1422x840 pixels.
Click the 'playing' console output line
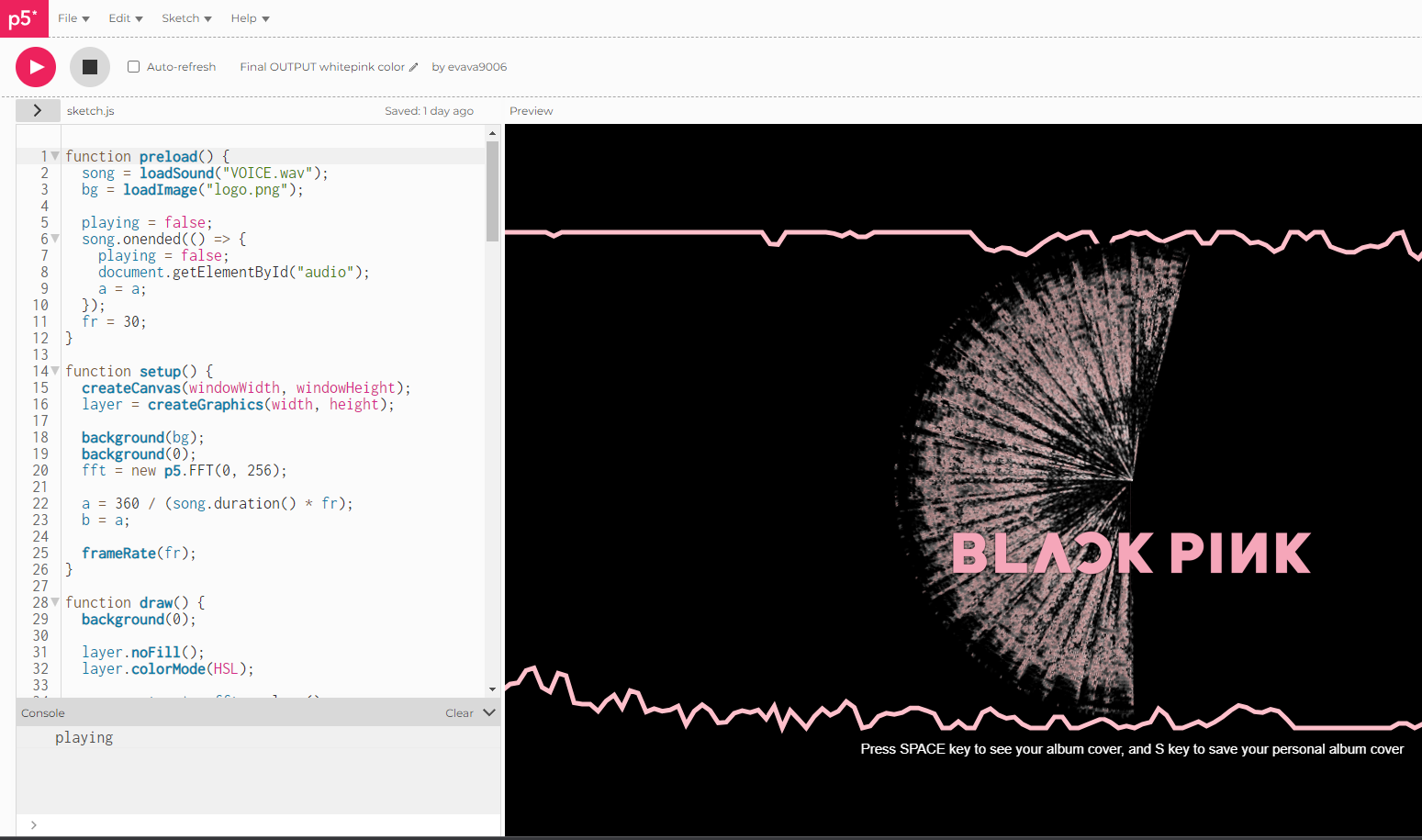[84, 737]
